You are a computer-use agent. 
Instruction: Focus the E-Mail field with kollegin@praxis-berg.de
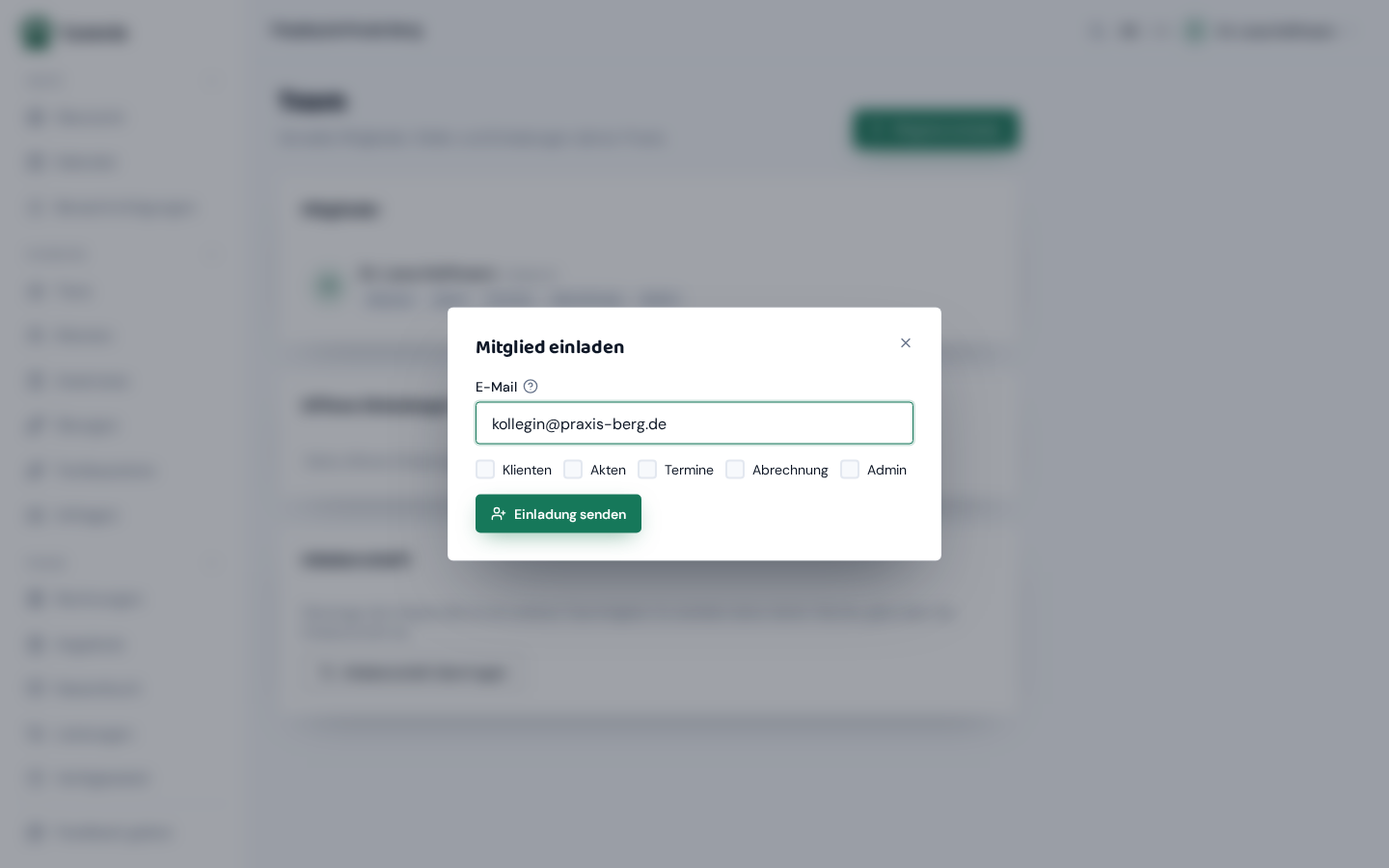(x=694, y=423)
